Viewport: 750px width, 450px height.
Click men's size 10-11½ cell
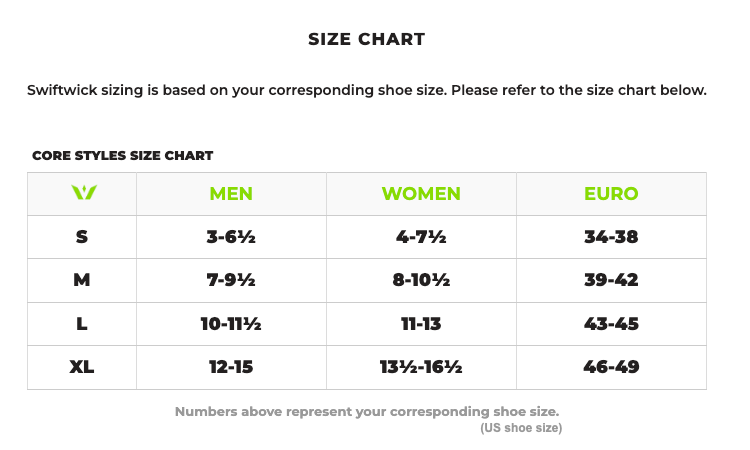point(231,324)
